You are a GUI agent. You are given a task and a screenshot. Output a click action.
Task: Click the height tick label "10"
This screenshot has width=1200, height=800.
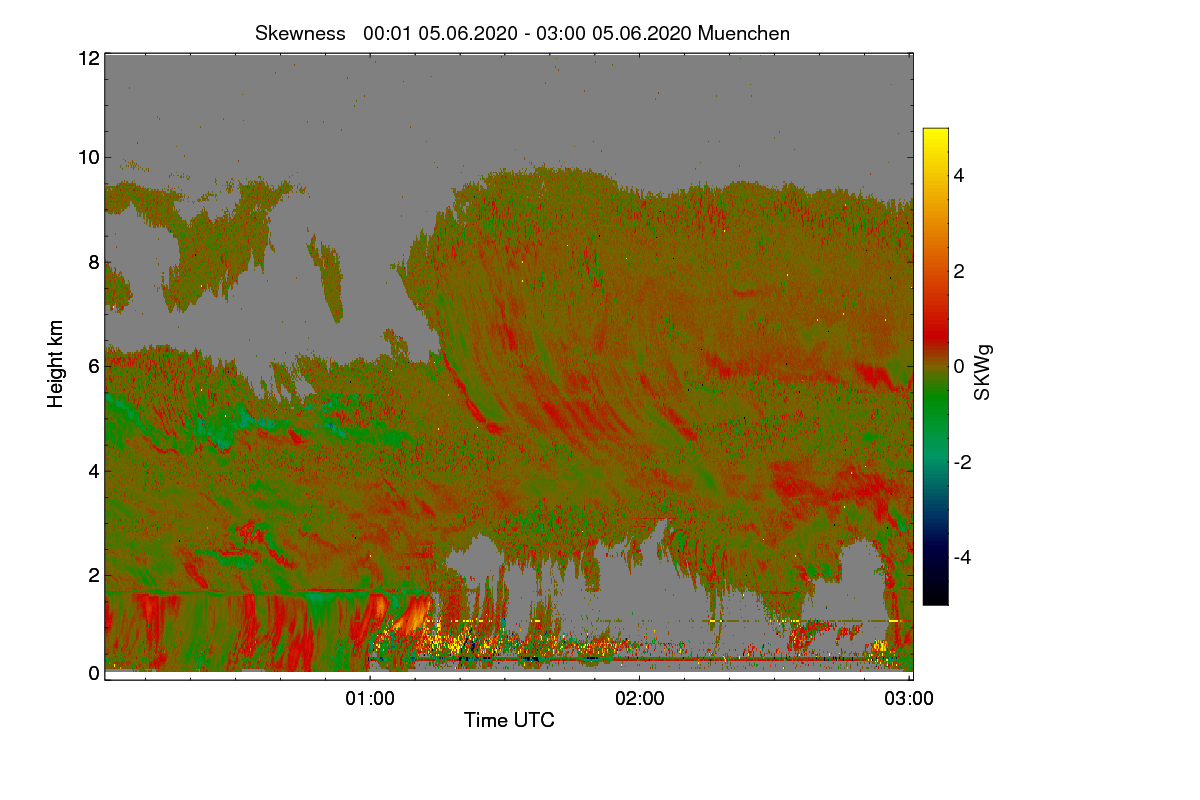(x=88, y=157)
